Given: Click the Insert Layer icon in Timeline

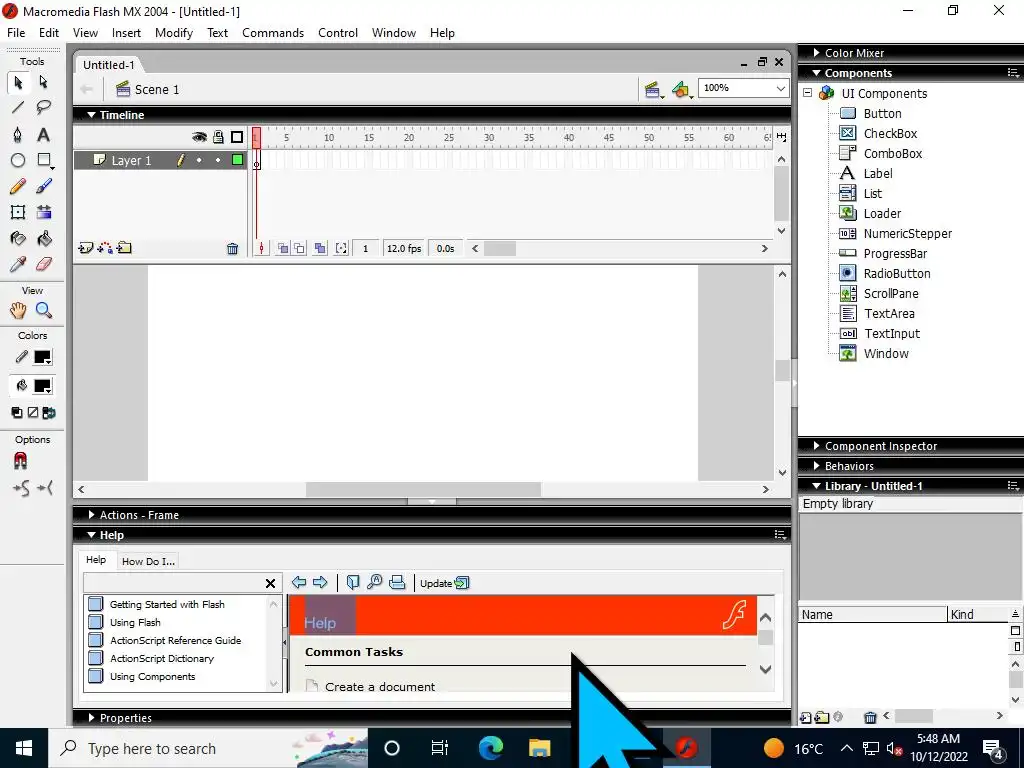Looking at the screenshot, I should pyautogui.click(x=86, y=248).
